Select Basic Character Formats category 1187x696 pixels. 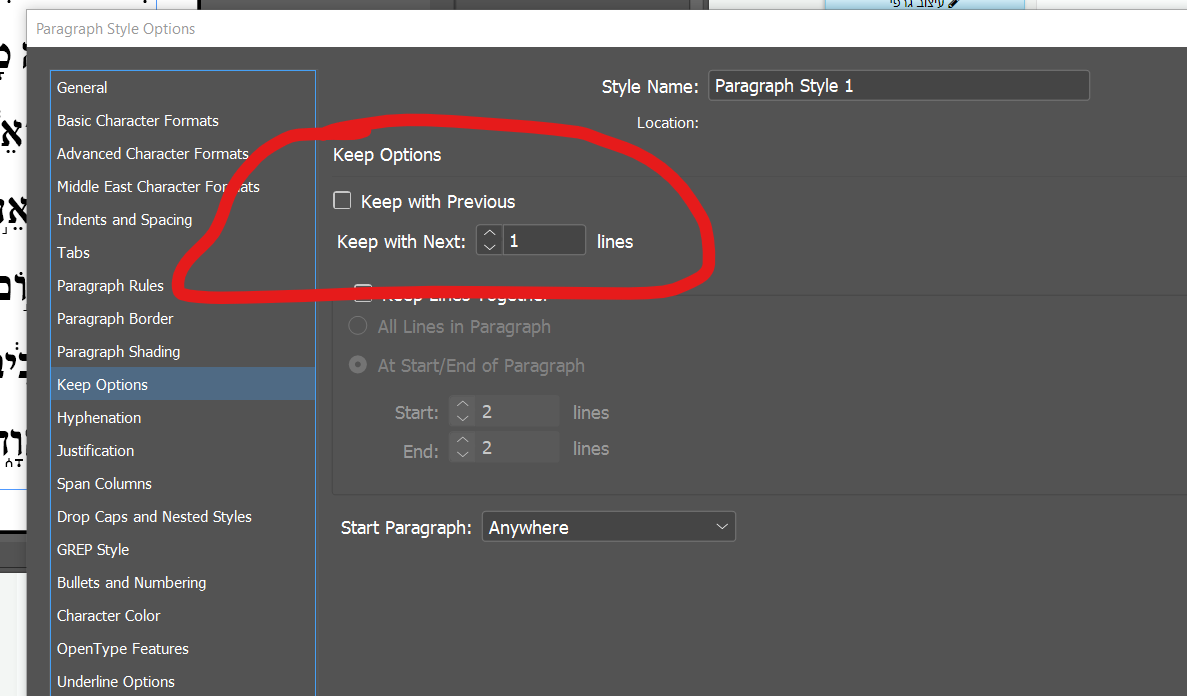[x=182, y=121]
